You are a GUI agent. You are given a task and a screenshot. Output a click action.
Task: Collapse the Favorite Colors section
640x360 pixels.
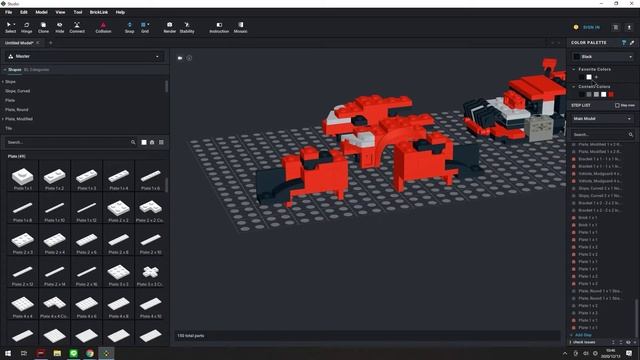[x=574, y=69]
